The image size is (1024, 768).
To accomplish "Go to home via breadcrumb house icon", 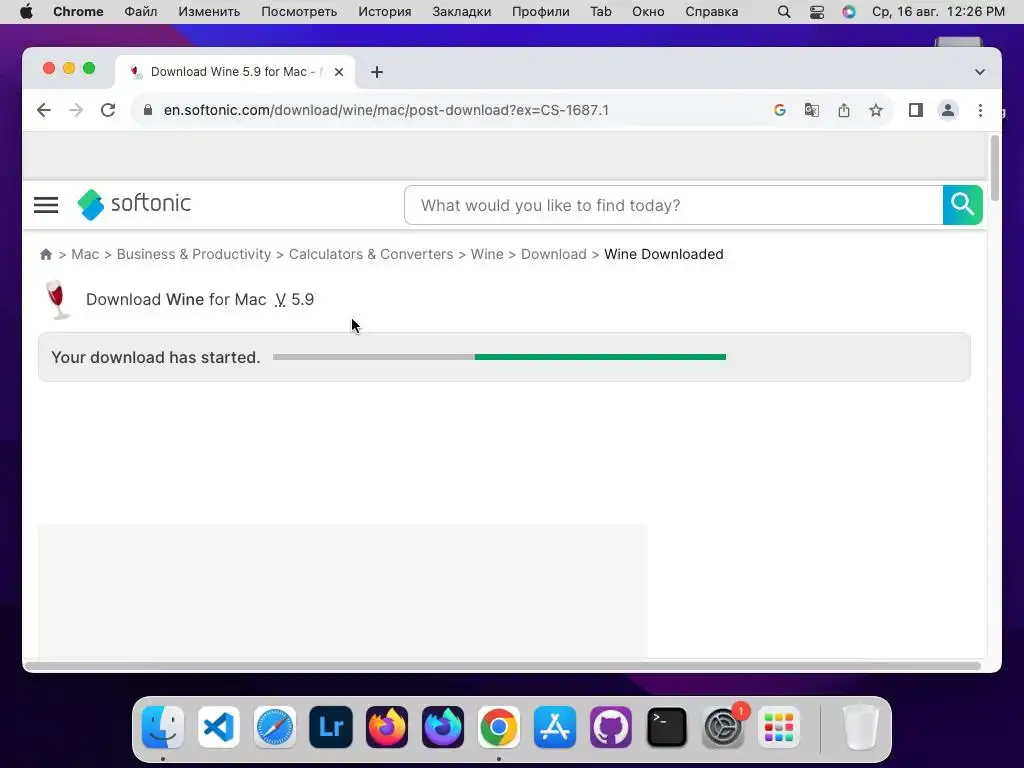I will point(46,254).
